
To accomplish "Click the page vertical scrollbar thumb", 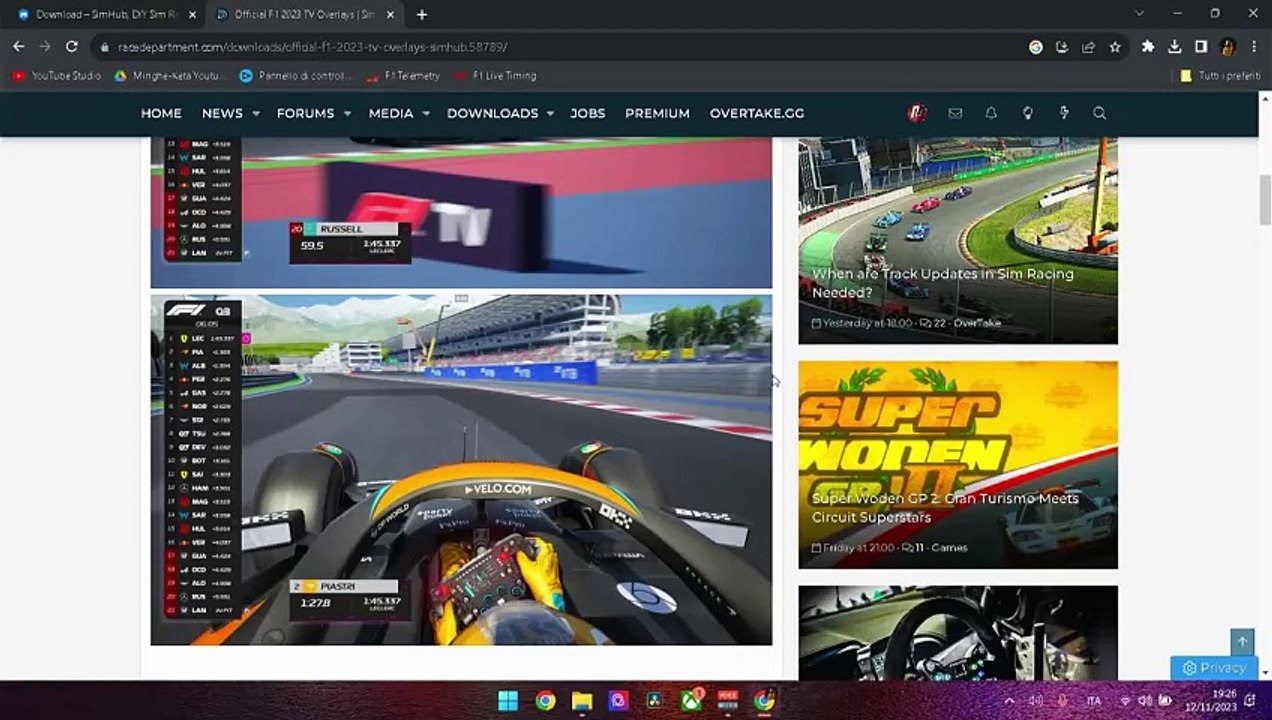I will tap(1264, 200).
